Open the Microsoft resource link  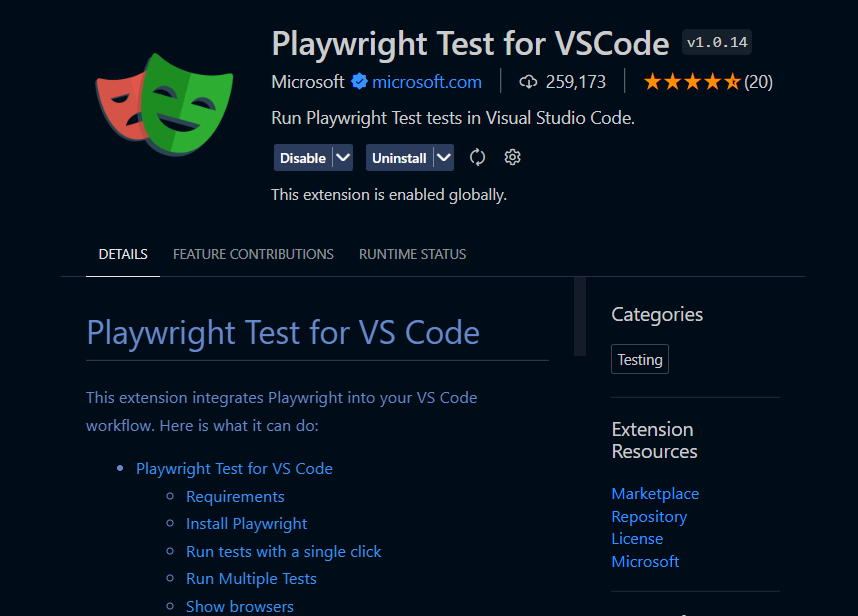coord(645,562)
